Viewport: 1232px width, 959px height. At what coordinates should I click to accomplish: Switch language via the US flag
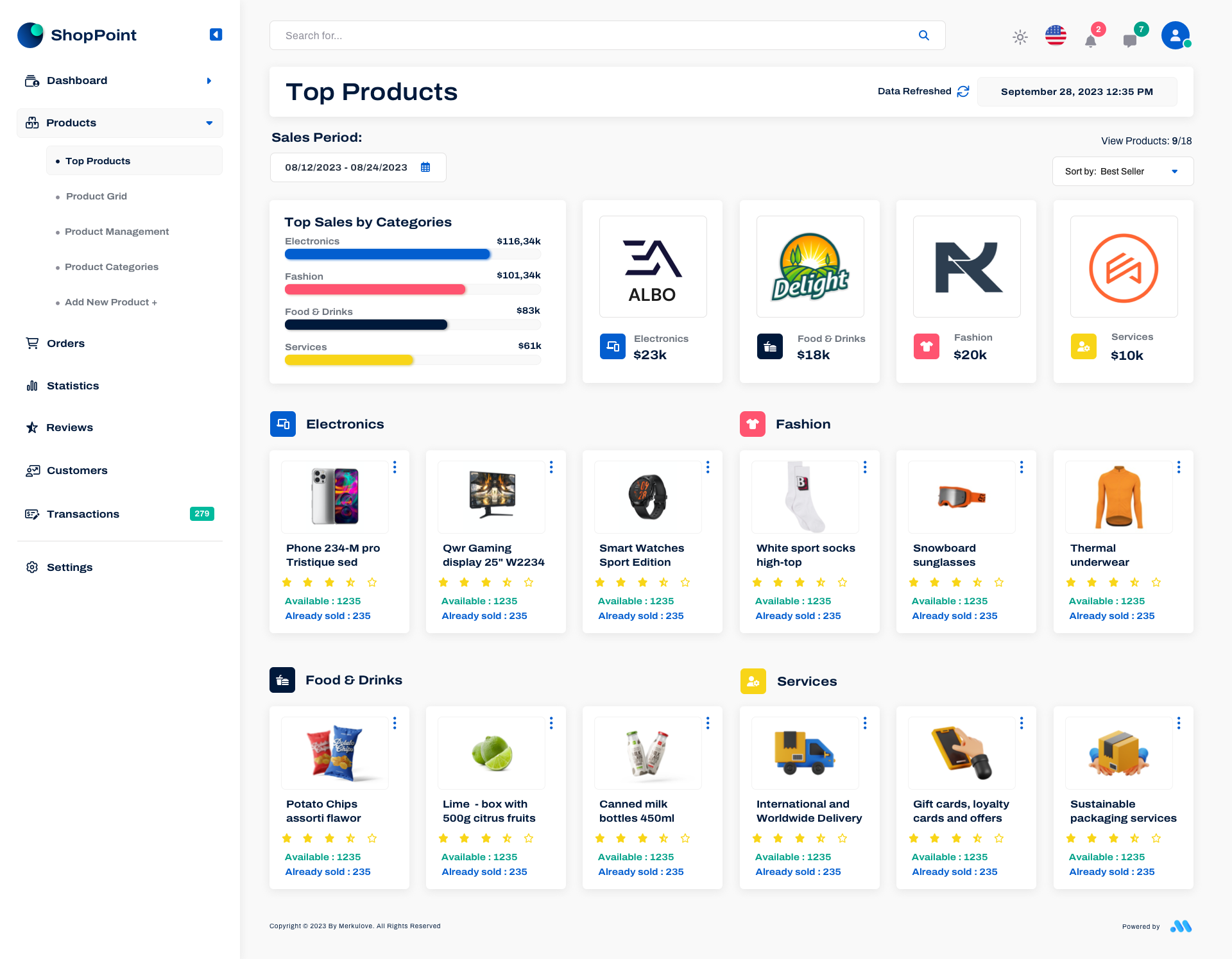(1056, 36)
